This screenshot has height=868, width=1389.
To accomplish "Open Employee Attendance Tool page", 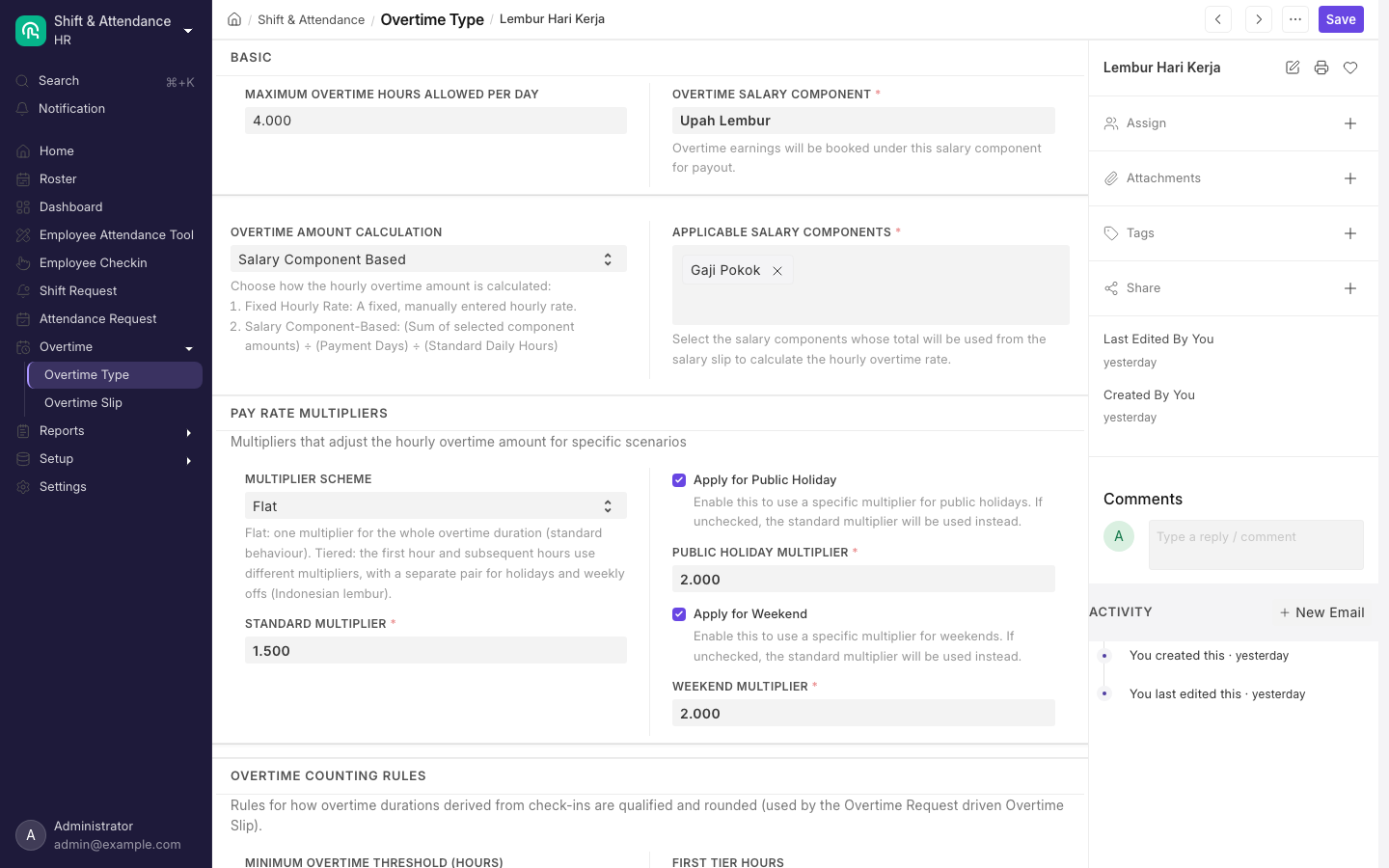I will (x=106, y=235).
